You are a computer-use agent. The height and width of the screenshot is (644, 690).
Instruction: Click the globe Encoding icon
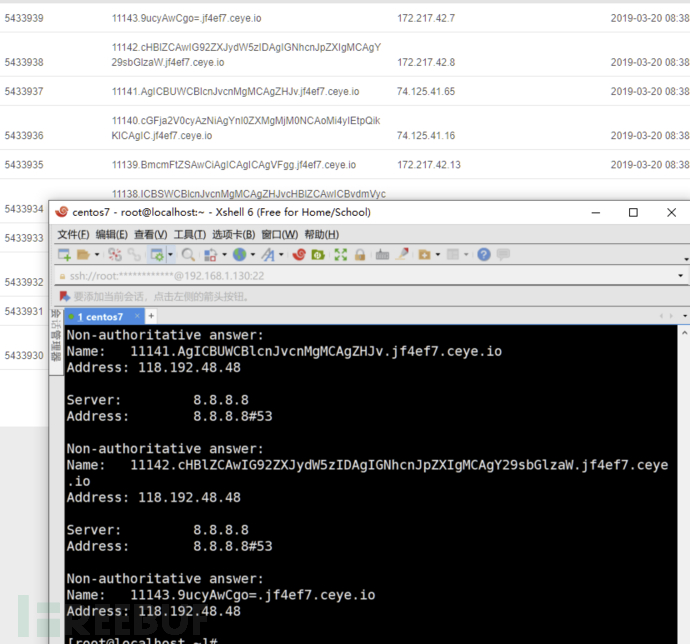[x=239, y=254]
